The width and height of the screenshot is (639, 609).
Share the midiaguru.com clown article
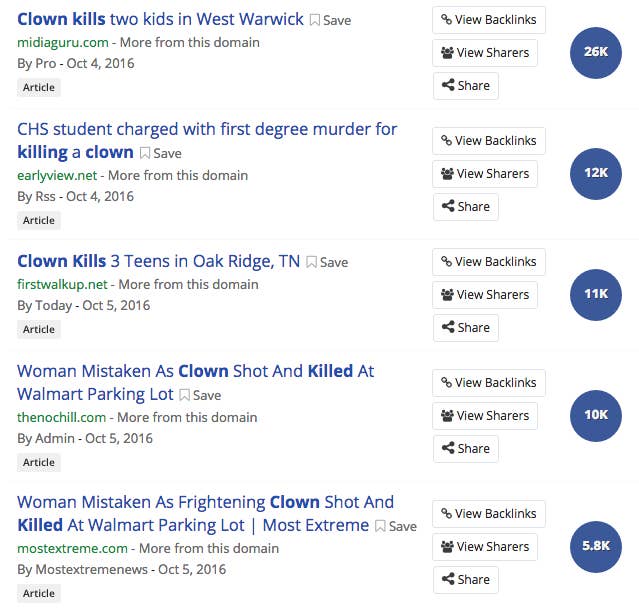(466, 86)
